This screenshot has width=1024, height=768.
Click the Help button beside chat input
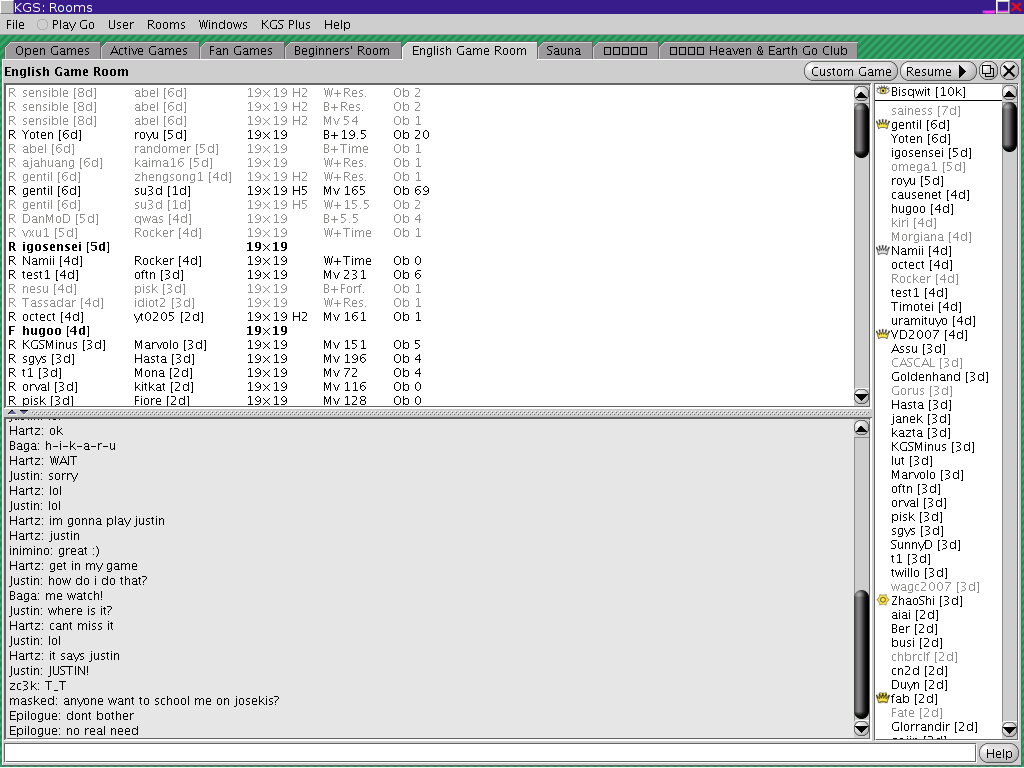(998, 753)
